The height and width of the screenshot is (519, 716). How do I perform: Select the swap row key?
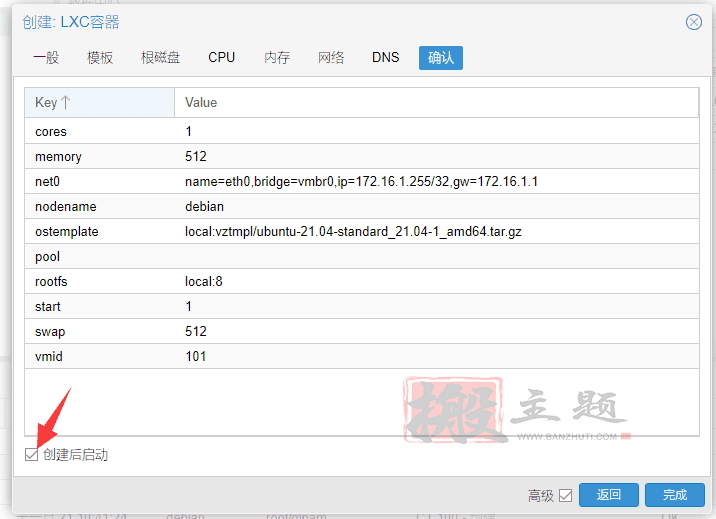50,331
